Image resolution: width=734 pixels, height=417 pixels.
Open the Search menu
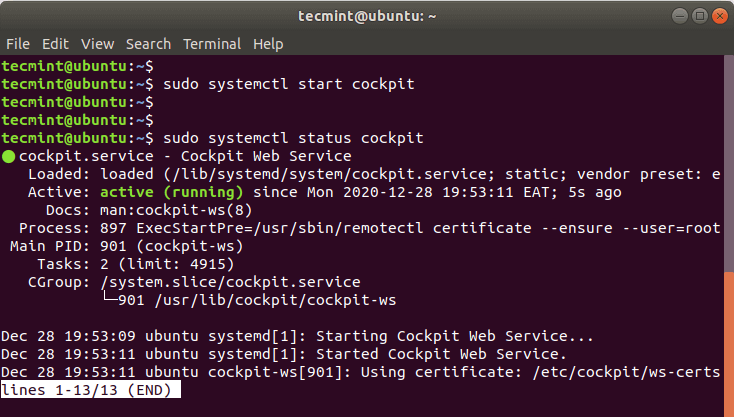(x=148, y=44)
